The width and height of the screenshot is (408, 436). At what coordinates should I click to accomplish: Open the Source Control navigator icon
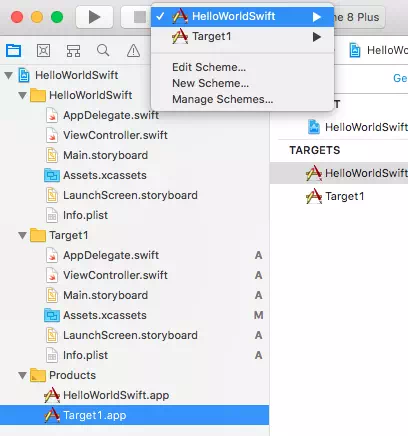click(x=43, y=51)
